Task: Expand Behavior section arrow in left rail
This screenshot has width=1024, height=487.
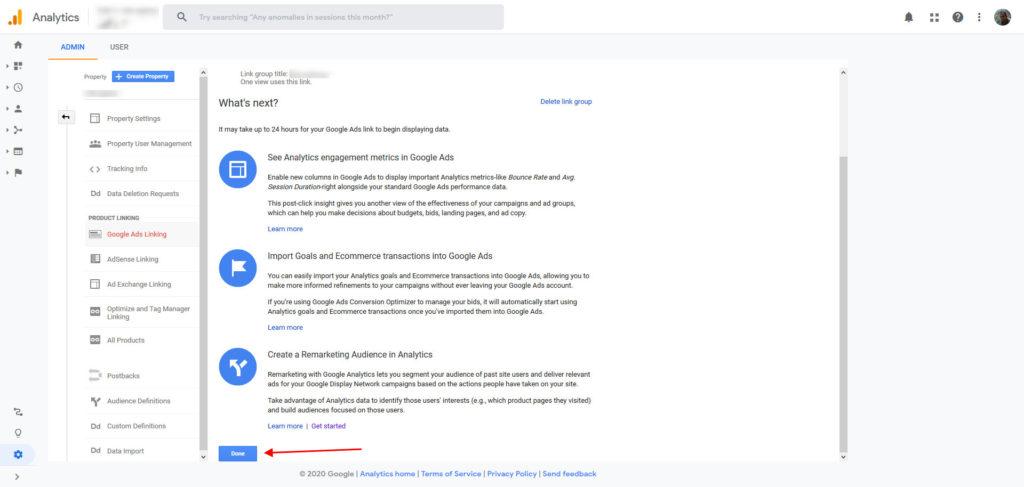Action: tap(7, 151)
